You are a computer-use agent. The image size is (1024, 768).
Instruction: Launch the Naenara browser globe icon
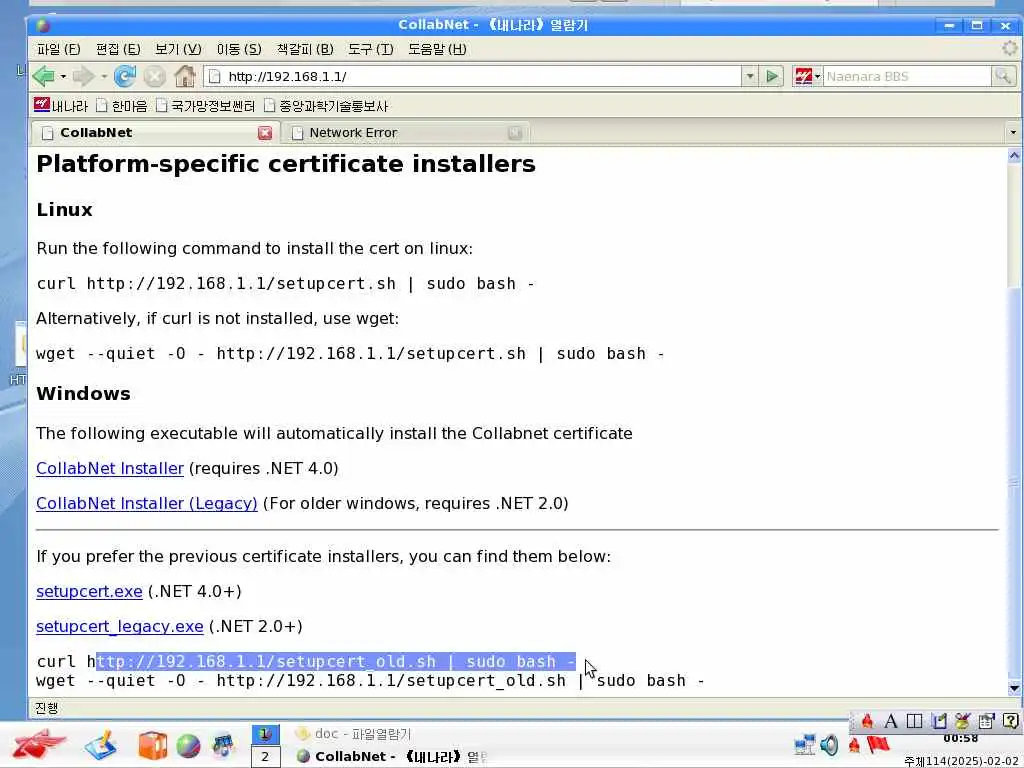pos(188,746)
